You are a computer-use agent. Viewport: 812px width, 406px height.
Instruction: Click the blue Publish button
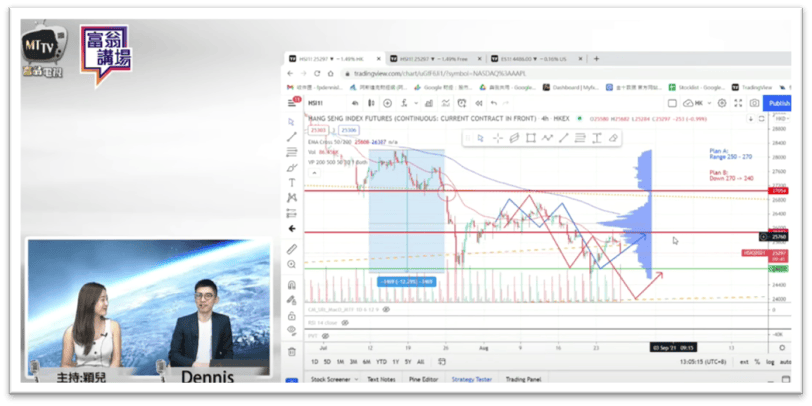777,103
